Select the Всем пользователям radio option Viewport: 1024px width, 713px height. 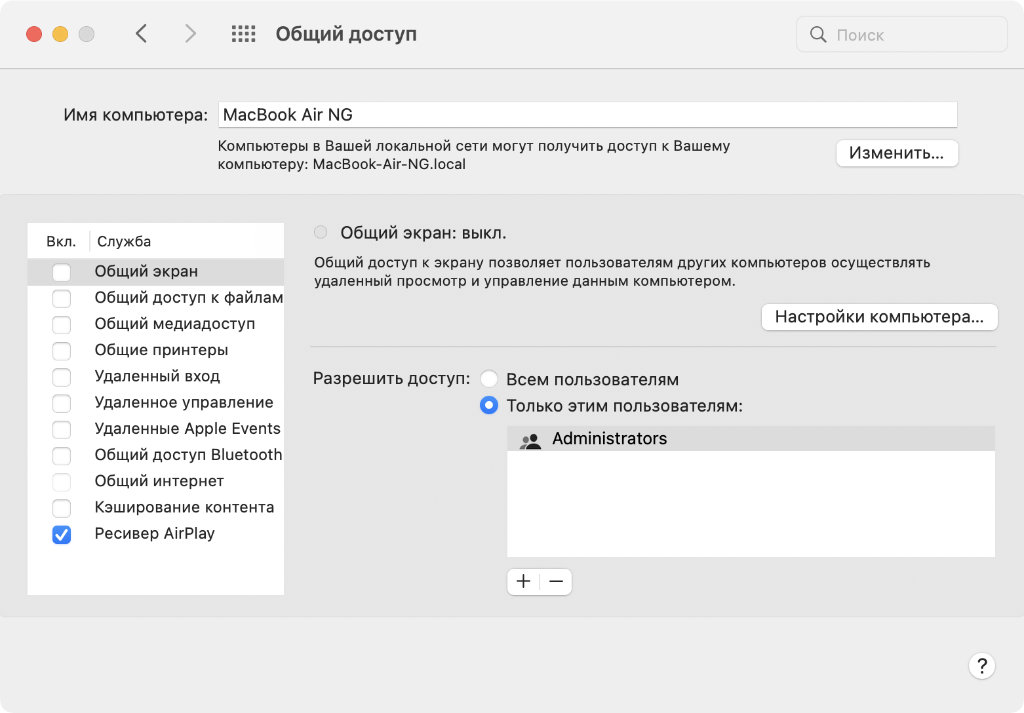click(489, 380)
